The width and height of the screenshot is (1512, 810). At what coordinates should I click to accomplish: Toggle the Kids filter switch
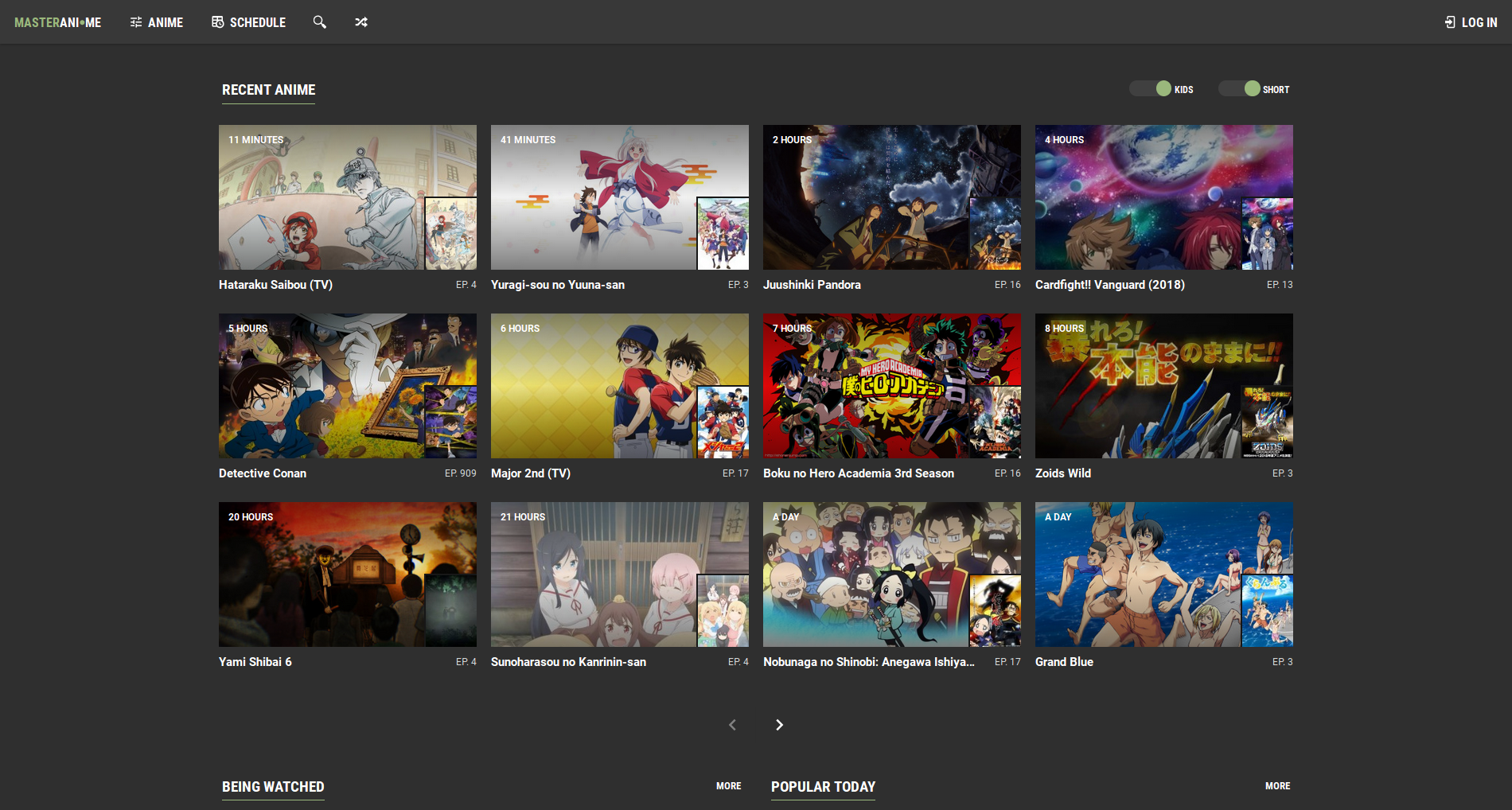[1151, 89]
